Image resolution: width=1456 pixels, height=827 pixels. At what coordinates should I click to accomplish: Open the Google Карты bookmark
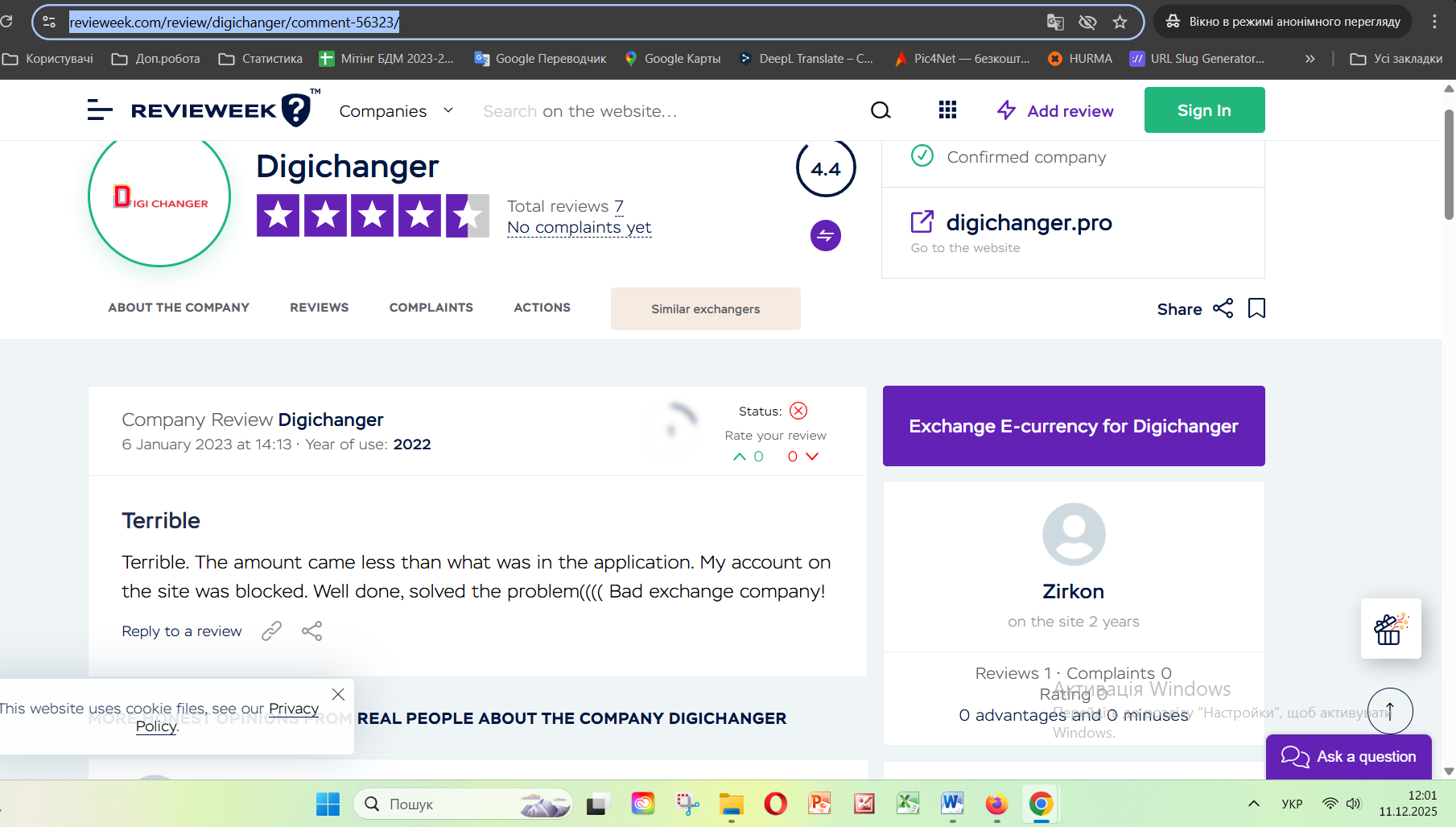coord(673,59)
